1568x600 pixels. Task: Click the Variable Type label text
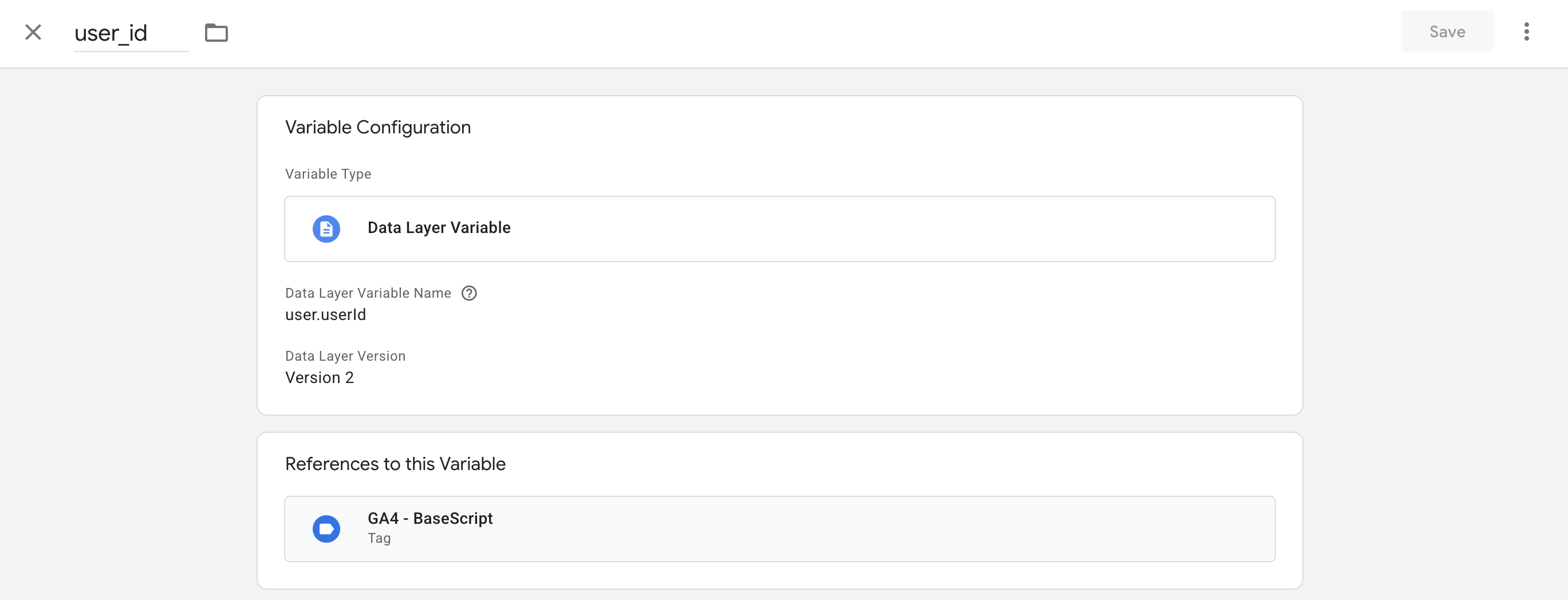pyautogui.click(x=328, y=174)
